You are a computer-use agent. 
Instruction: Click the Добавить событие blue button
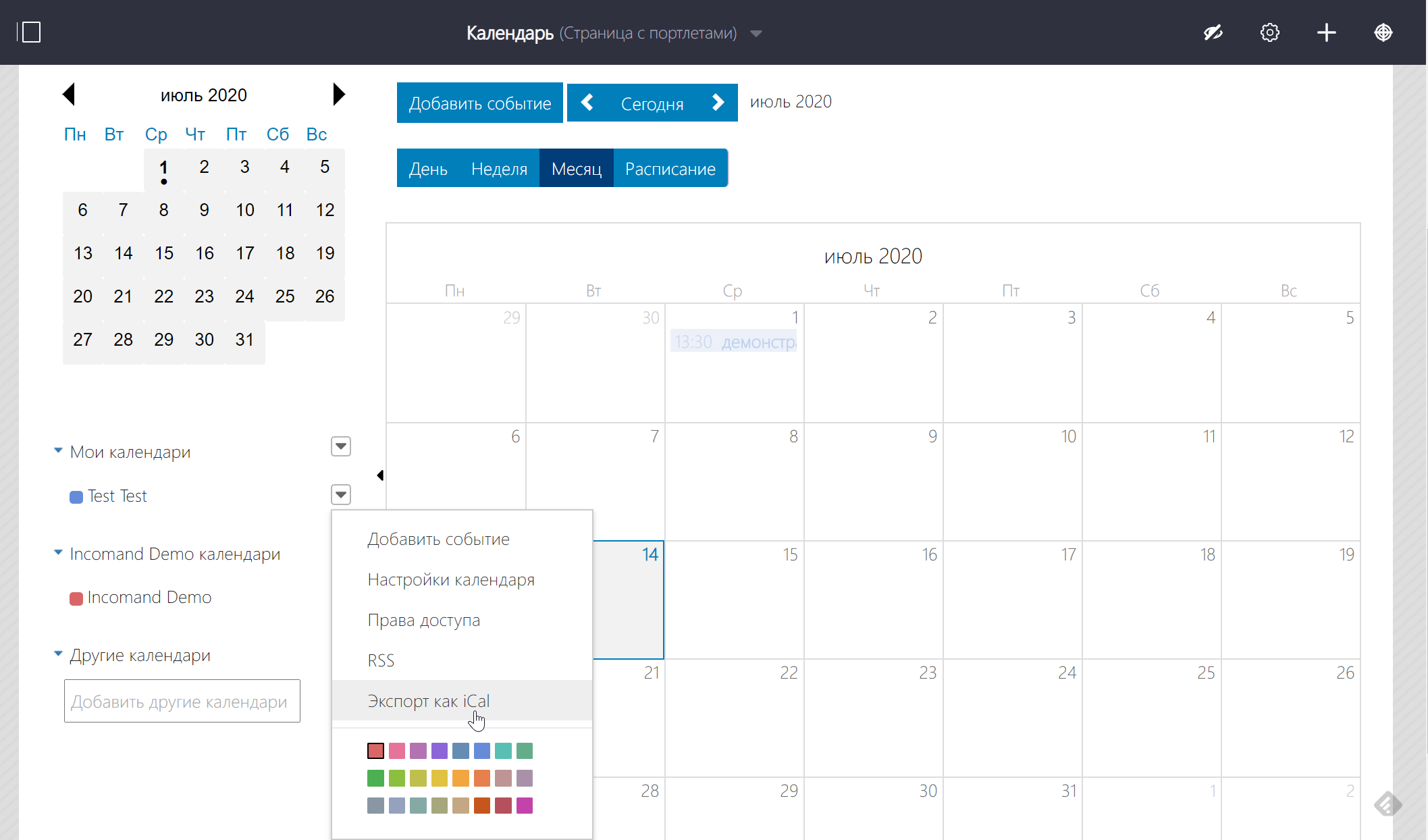[480, 103]
